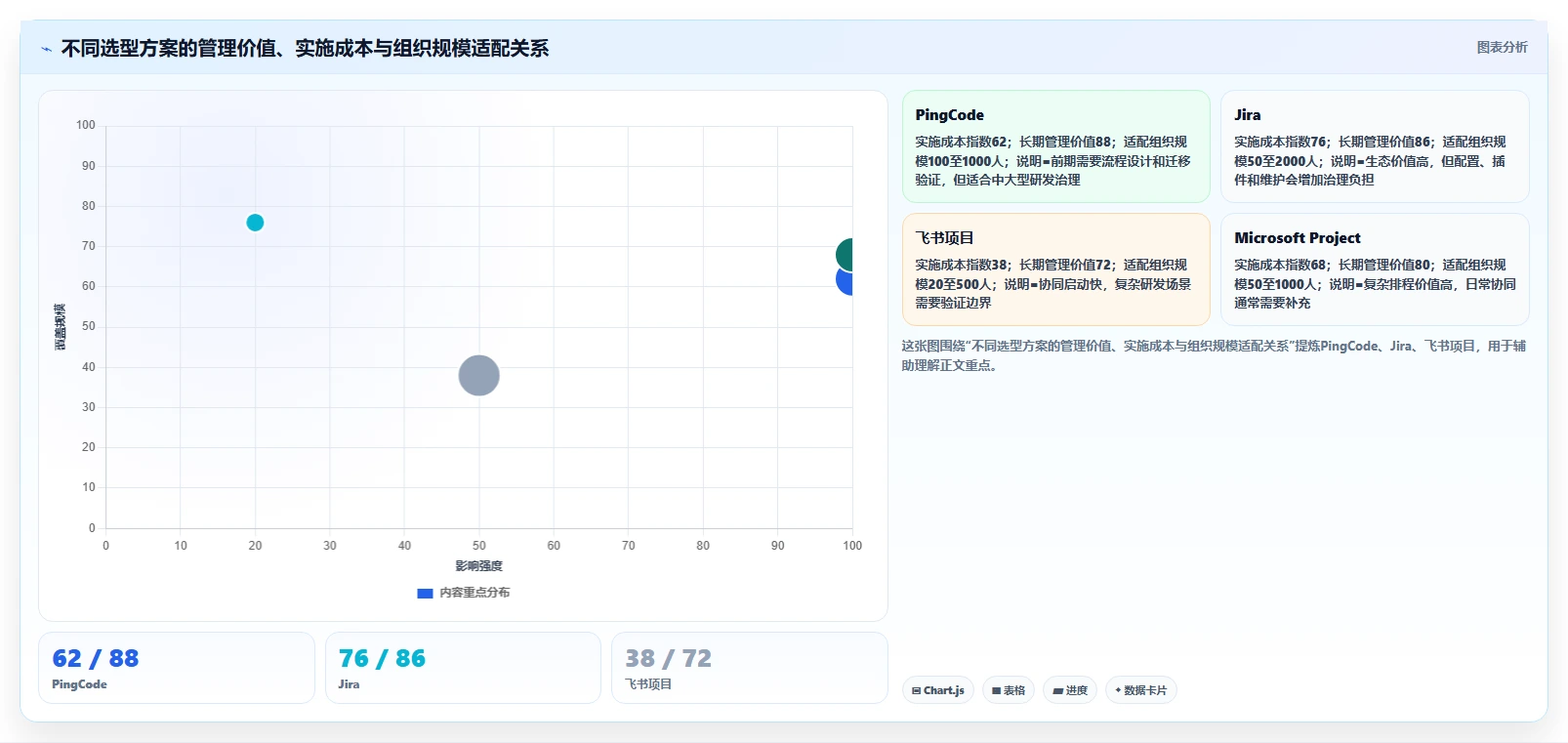1568x743 pixels.
Task: Click the PingCode card heading
Action: point(949,115)
